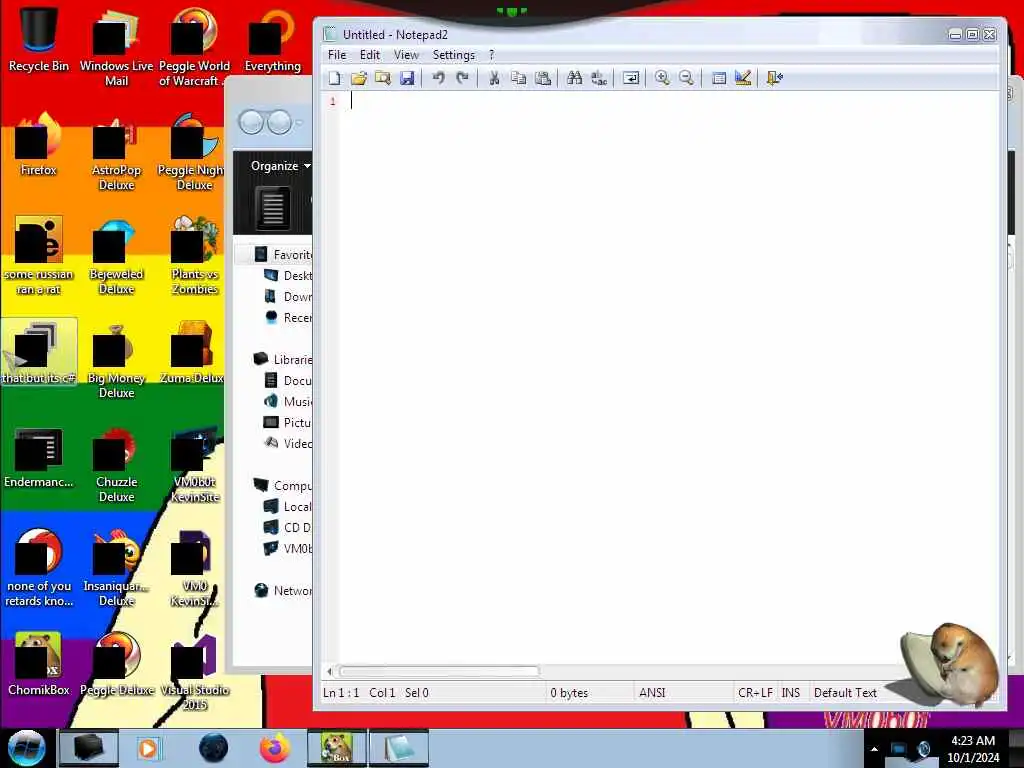This screenshot has width=1024, height=768.
Task: Select the Everything desktop icon
Action: [272, 39]
